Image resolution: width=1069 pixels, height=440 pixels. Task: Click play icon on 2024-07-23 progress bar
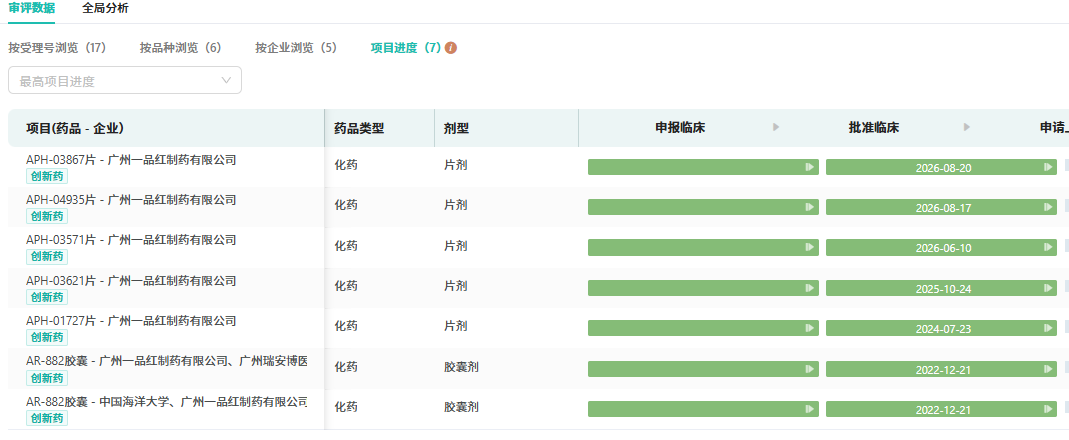1048,329
